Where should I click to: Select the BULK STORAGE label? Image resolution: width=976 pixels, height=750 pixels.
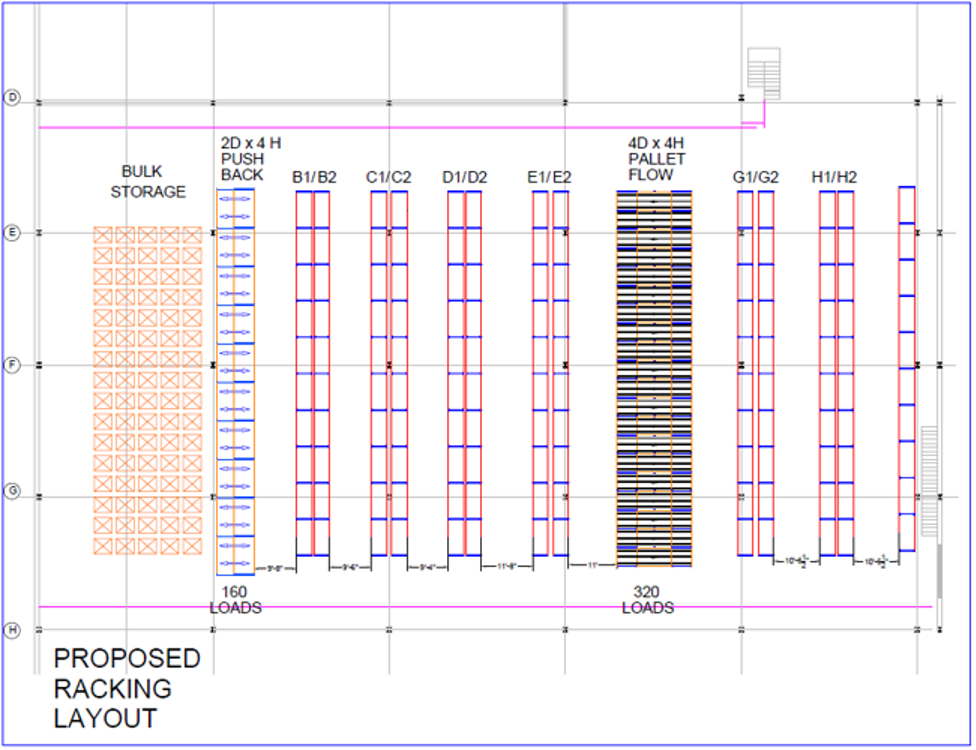[x=148, y=182]
